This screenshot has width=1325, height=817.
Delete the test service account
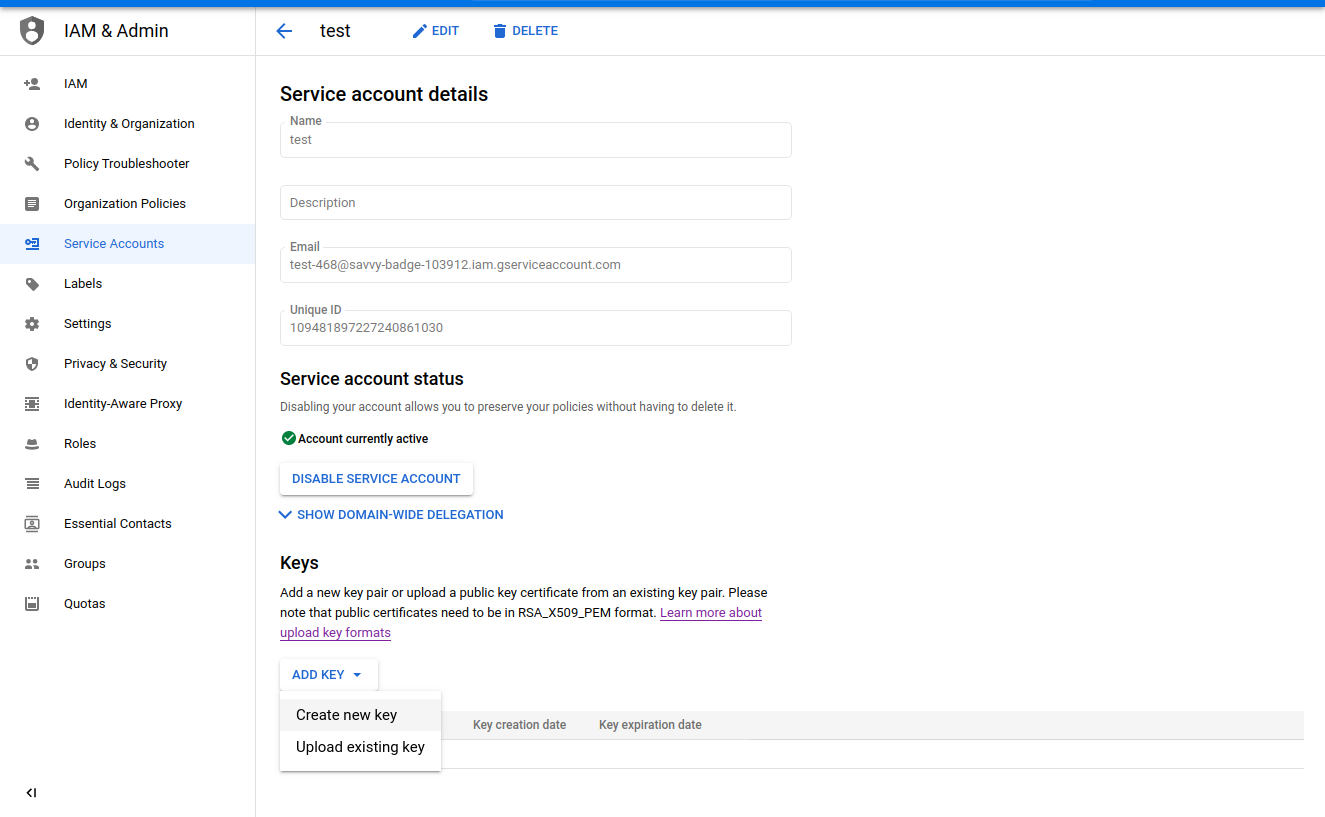coord(525,31)
